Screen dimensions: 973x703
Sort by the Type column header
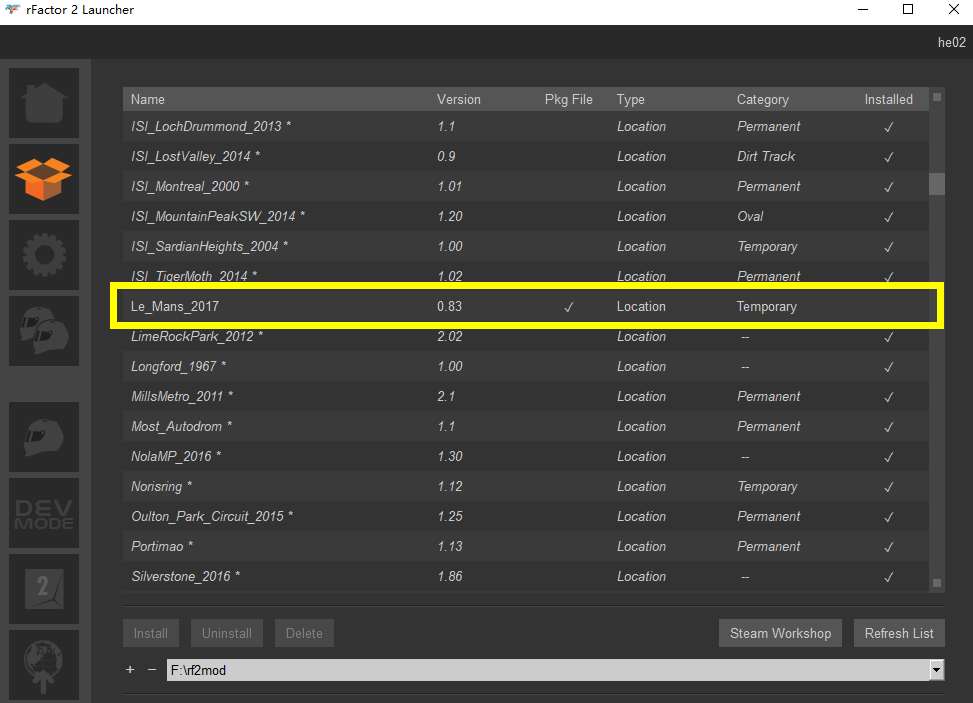630,99
